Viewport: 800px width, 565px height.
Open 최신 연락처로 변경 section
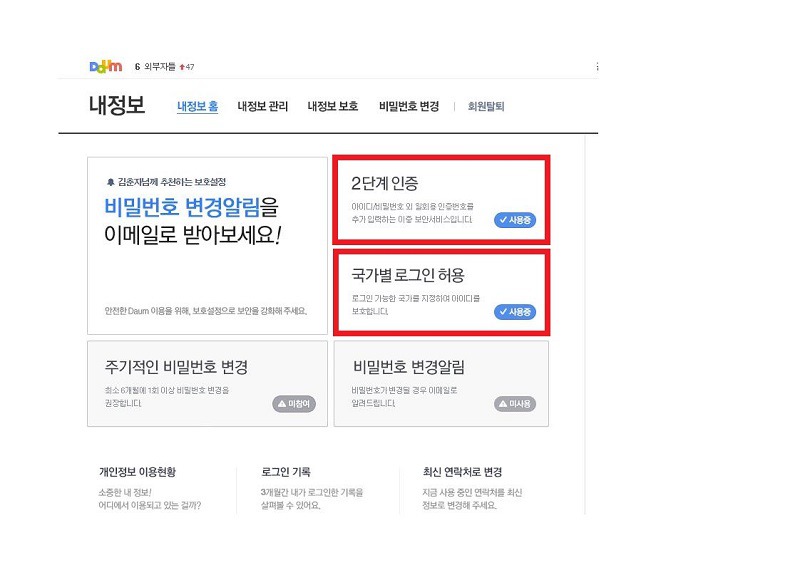pos(462,472)
